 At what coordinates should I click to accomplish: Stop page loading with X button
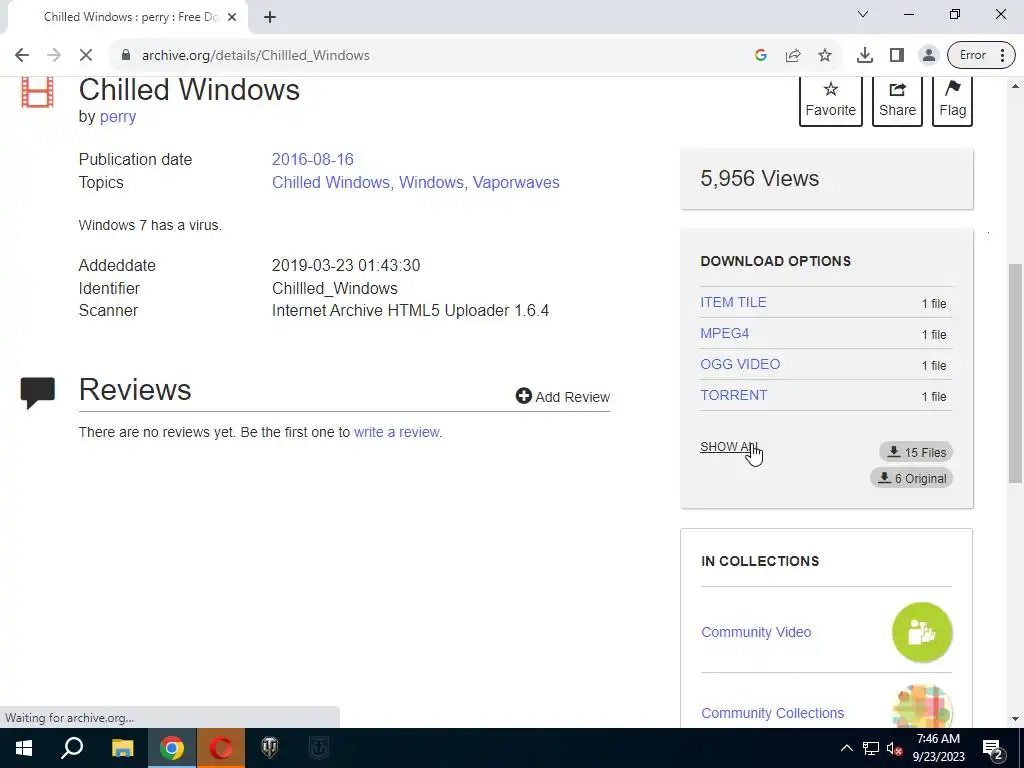pyautogui.click(x=86, y=56)
